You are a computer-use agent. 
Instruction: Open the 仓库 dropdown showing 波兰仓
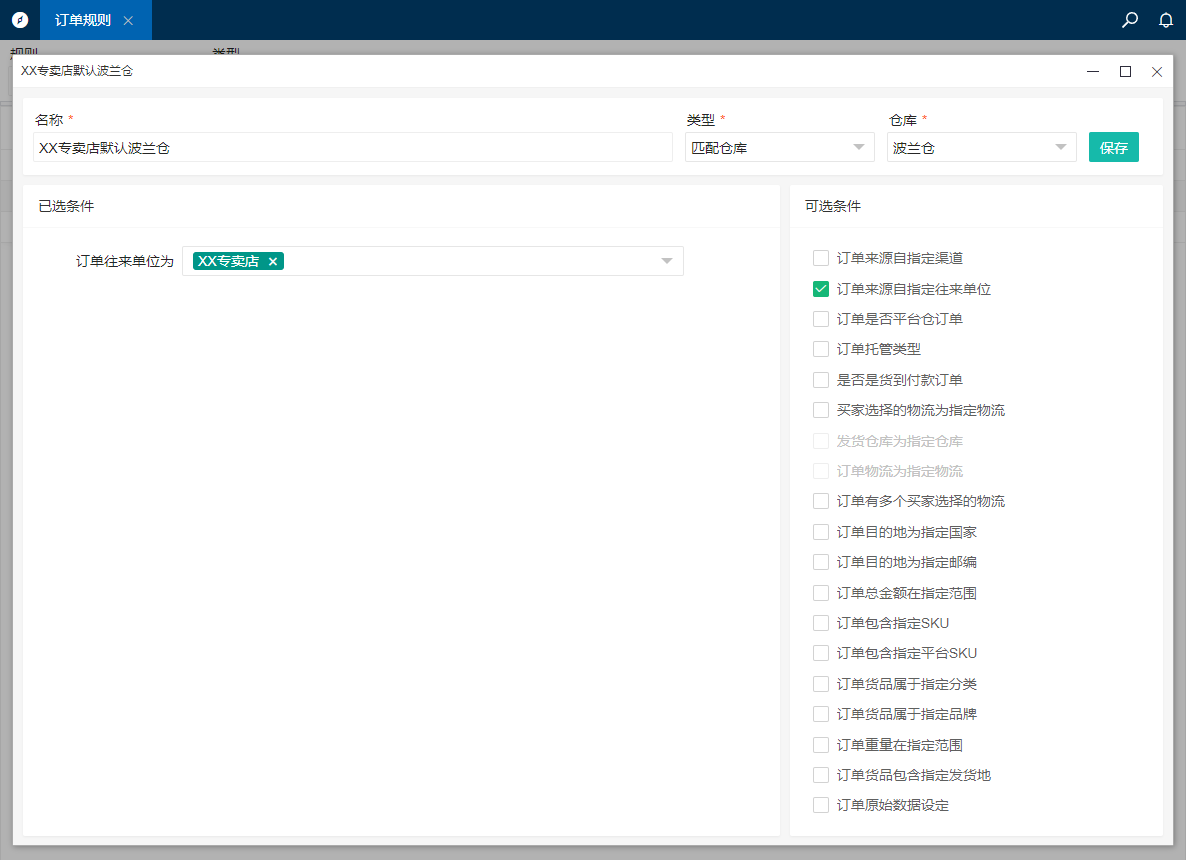point(981,148)
